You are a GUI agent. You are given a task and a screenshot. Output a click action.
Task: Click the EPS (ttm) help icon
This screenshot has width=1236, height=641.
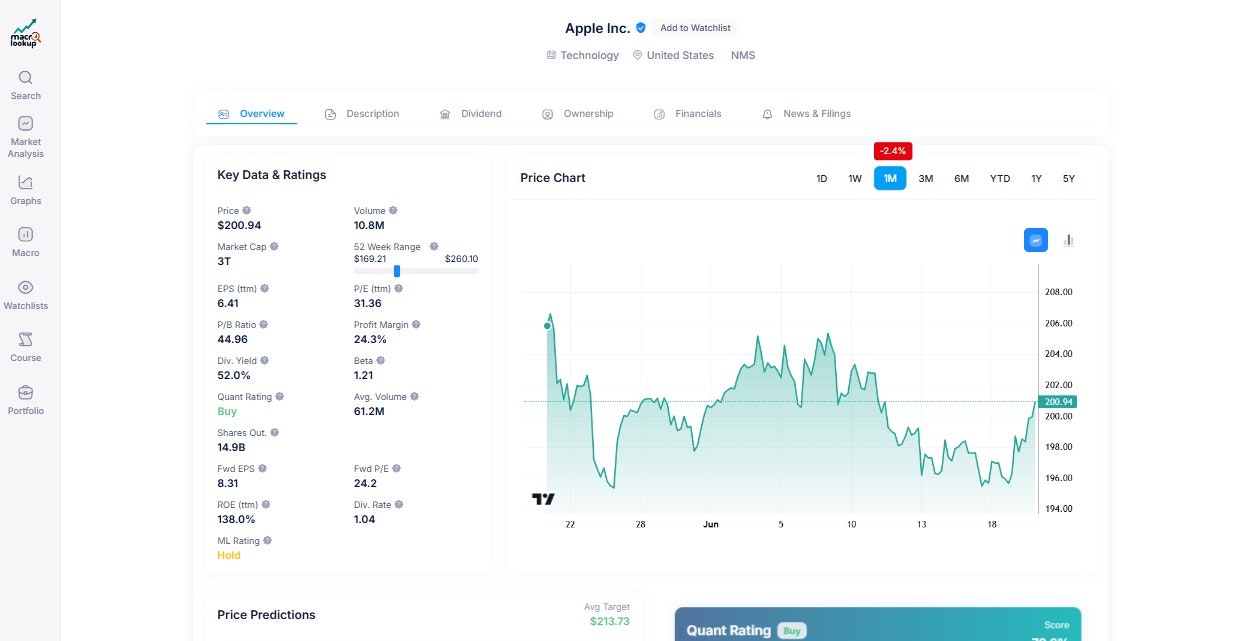tap(264, 289)
